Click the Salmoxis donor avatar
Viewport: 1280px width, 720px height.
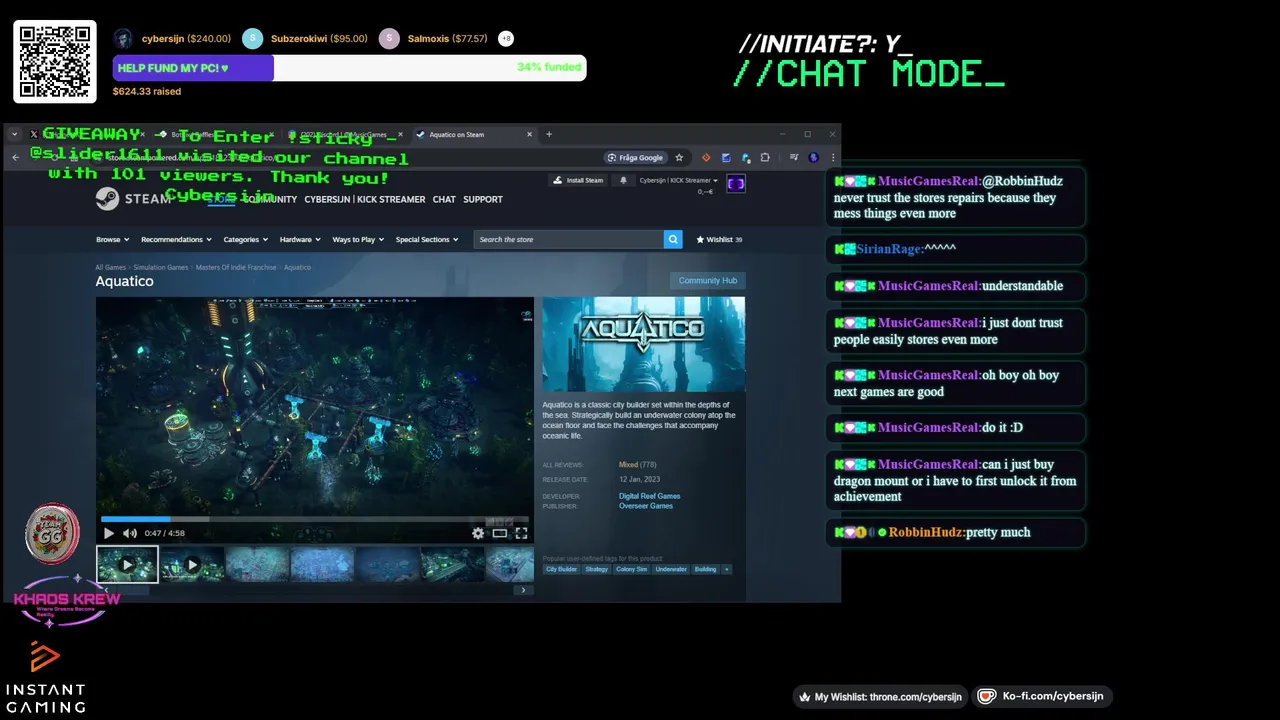(x=389, y=39)
